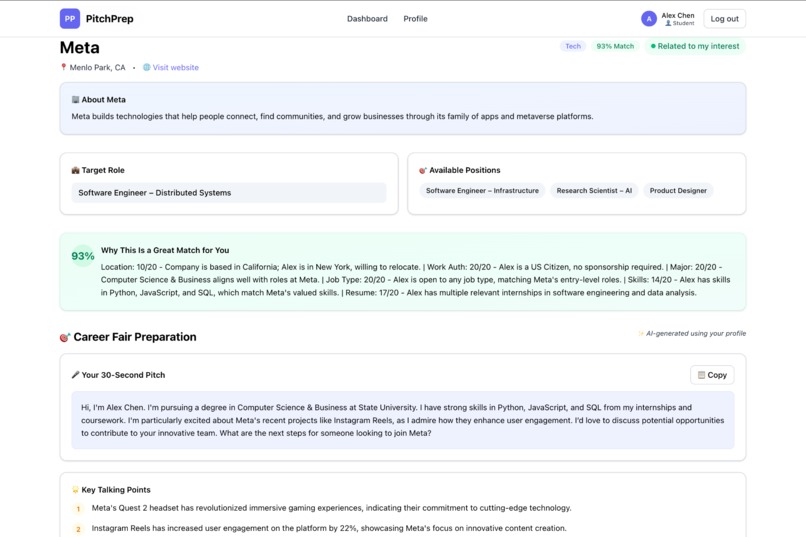Click the globe icon by Visit website
This screenshot has height=537, width=806.
click(146, 67)
